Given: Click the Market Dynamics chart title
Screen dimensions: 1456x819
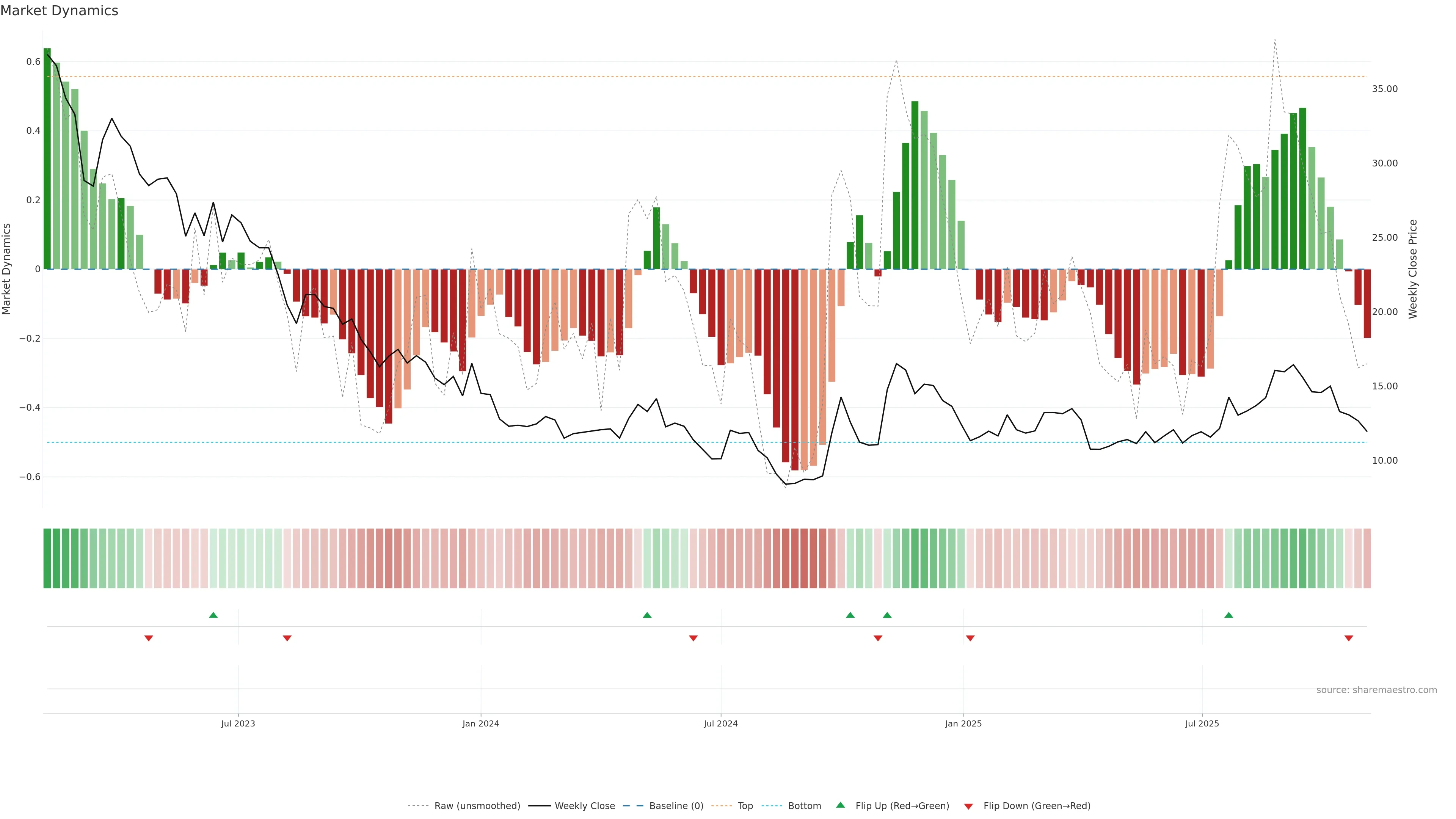Looking at the screenshot, I should pyautogui.click(x=60, y=11).
